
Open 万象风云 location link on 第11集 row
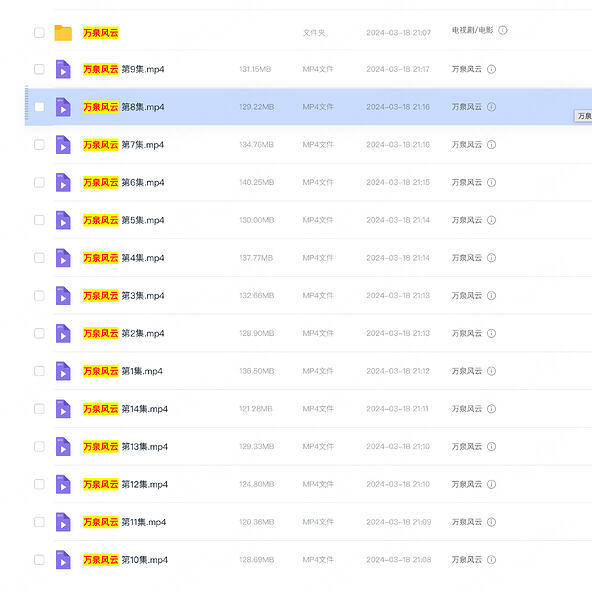(466, 522)
